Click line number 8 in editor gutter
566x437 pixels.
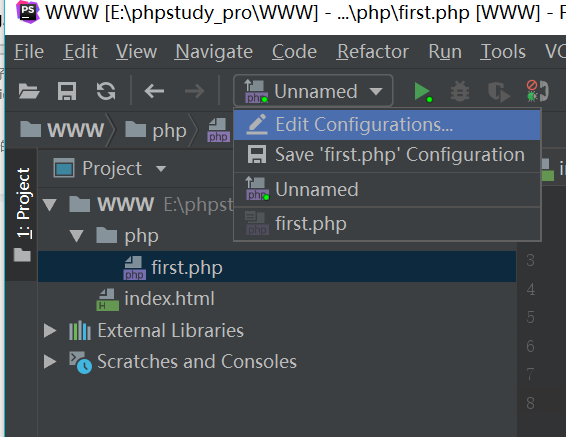[x=530, y=403]
